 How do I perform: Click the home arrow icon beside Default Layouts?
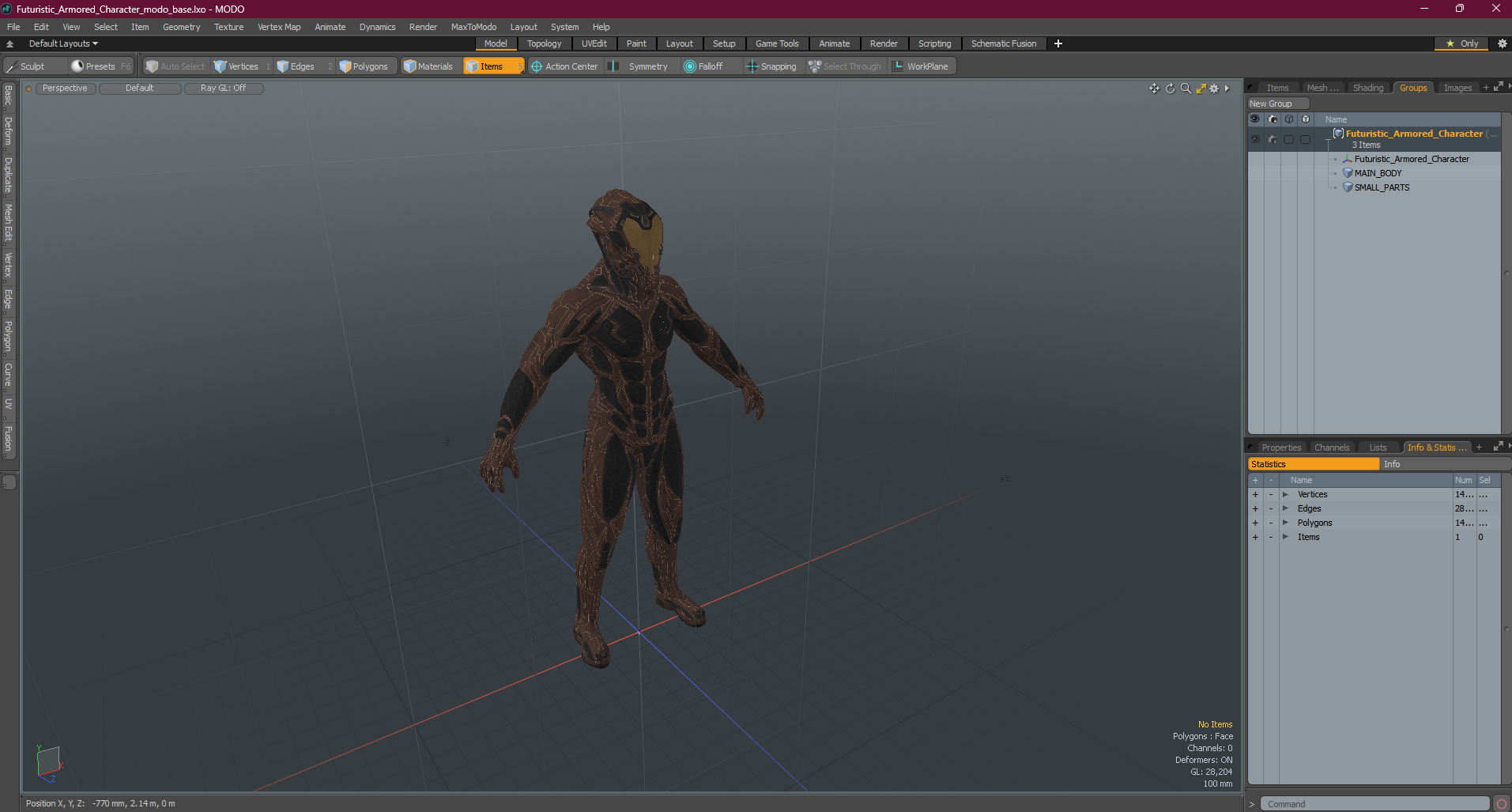coord(9,43)
